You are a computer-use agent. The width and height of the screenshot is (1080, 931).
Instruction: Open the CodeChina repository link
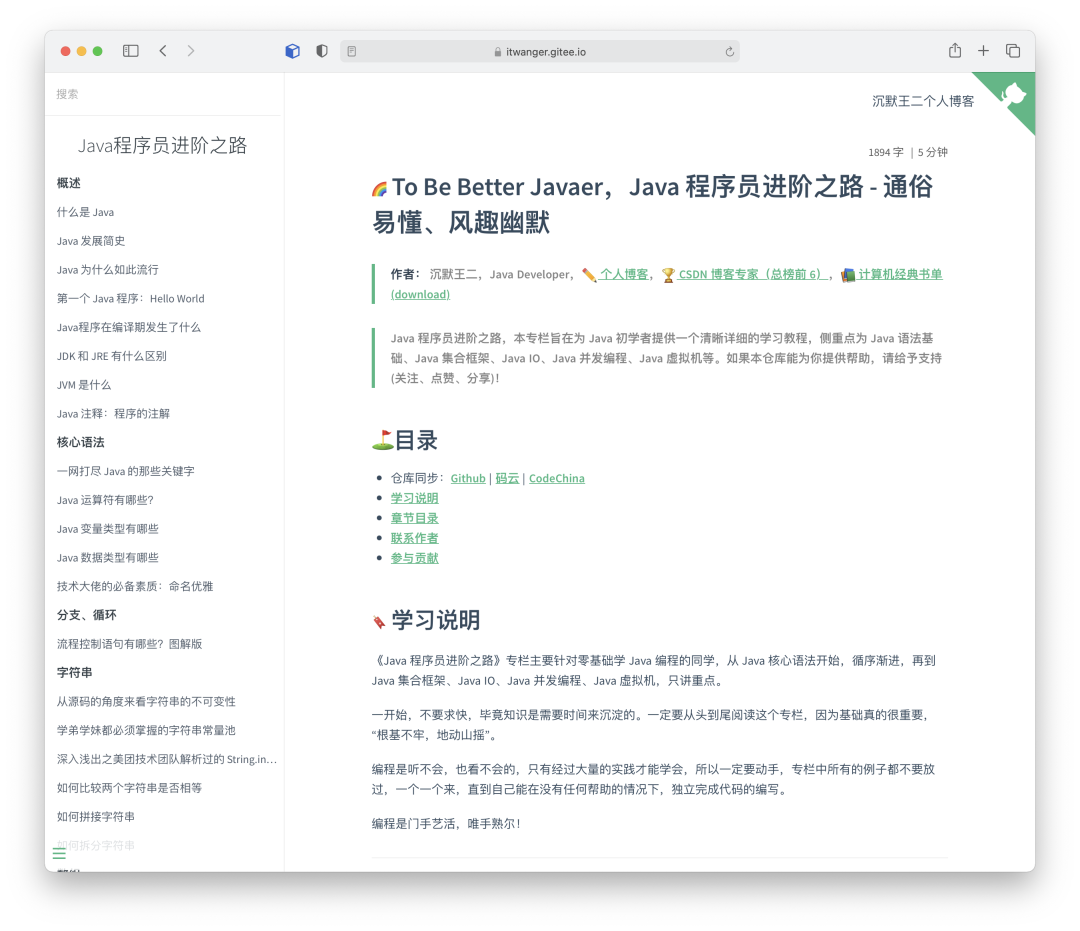click(557, 478)
